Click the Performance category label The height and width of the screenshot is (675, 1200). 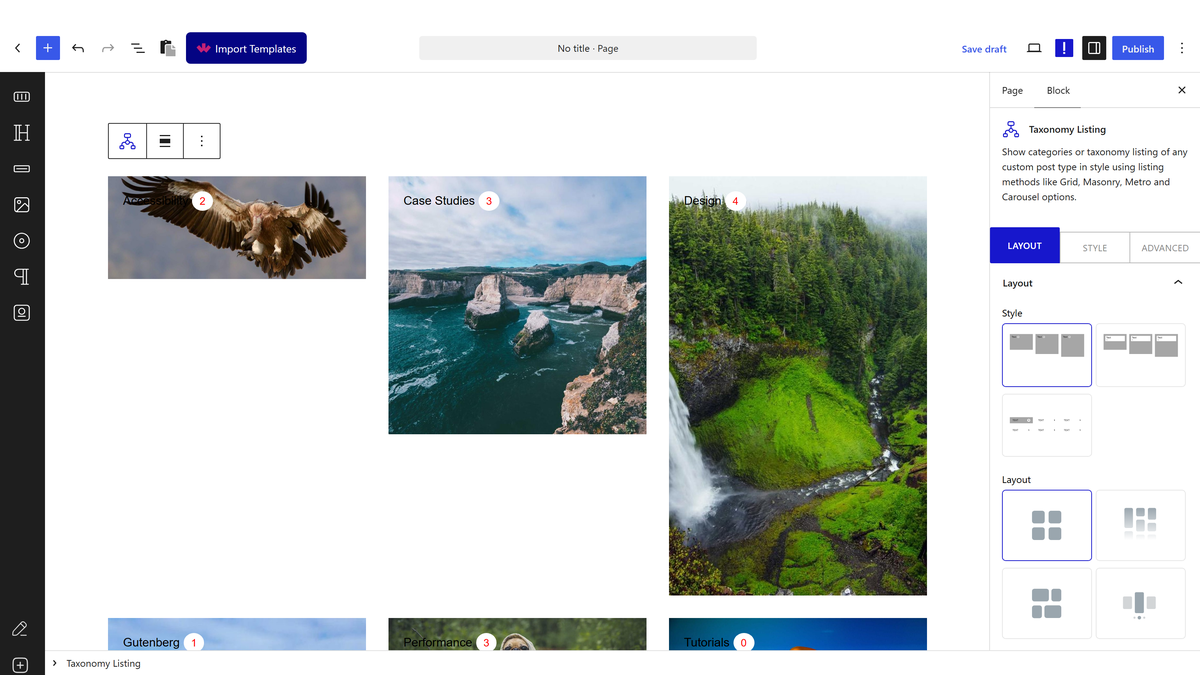coord(437,642)
